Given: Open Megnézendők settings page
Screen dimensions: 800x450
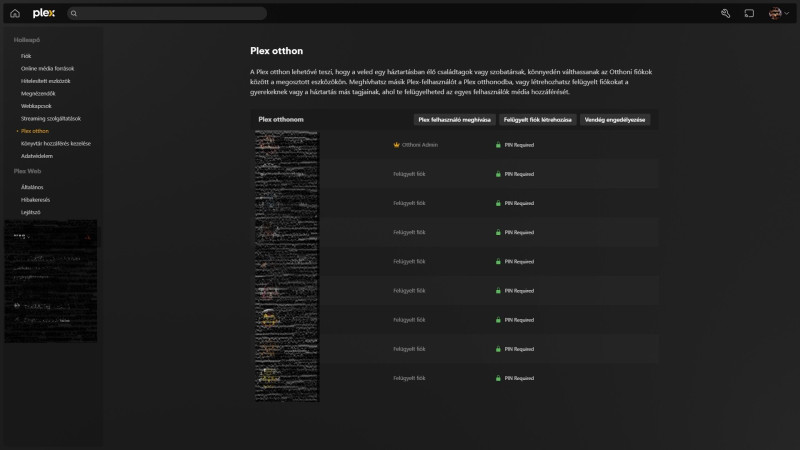Looking at the screenshot, I should pos(38,93).
